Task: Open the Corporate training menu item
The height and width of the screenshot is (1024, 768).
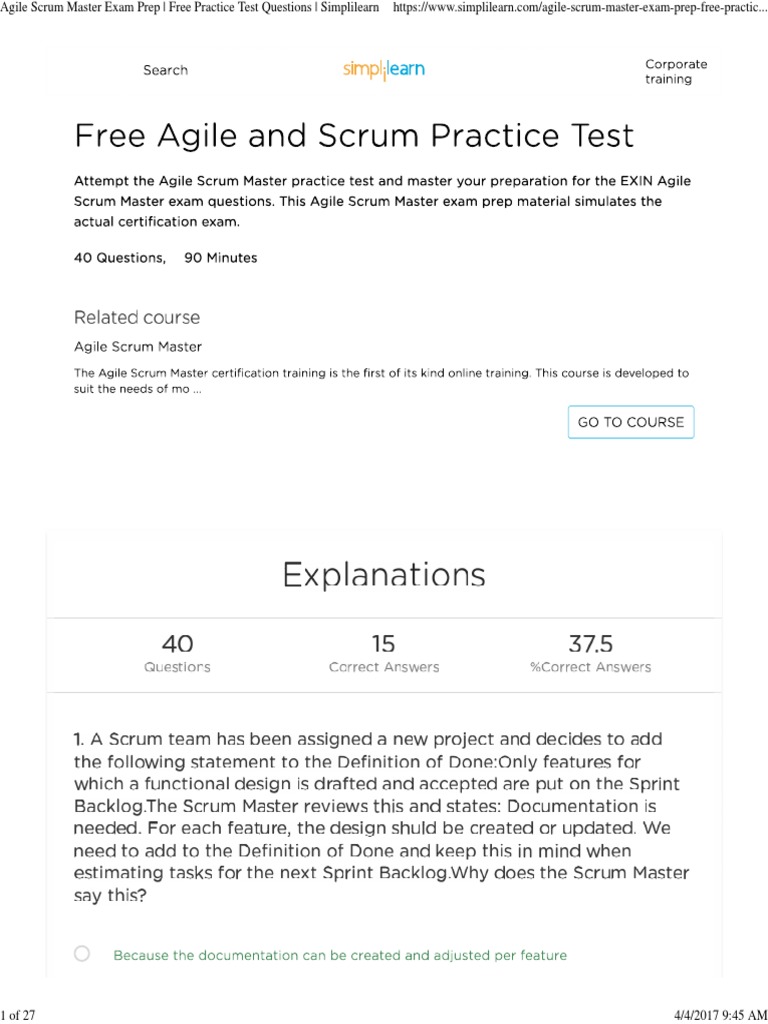Action: (676, 71)
